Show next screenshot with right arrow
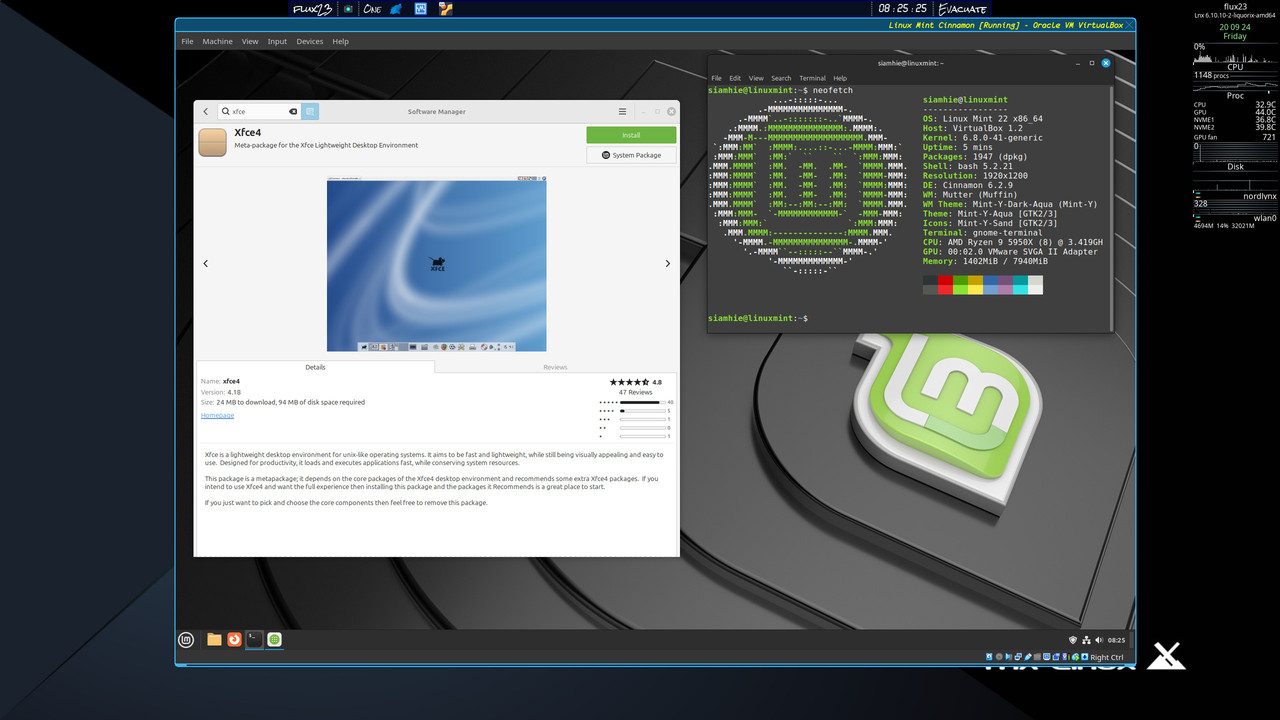1280x720 pixels. [668, 264]
